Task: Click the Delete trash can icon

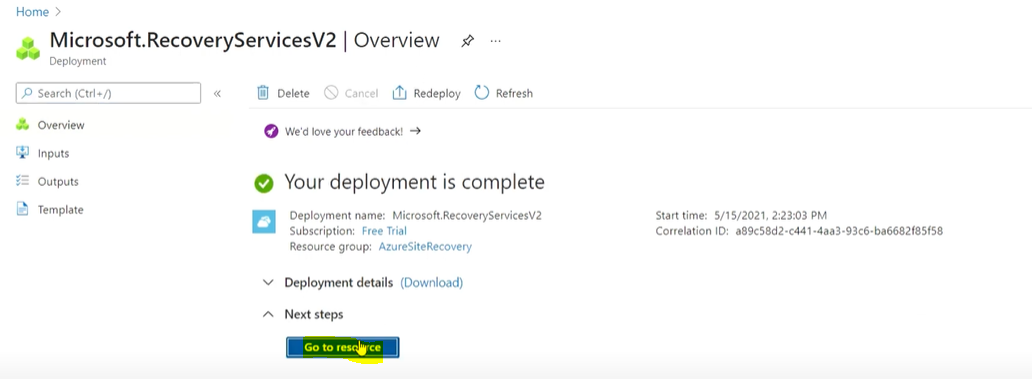Action: point(263,93)
